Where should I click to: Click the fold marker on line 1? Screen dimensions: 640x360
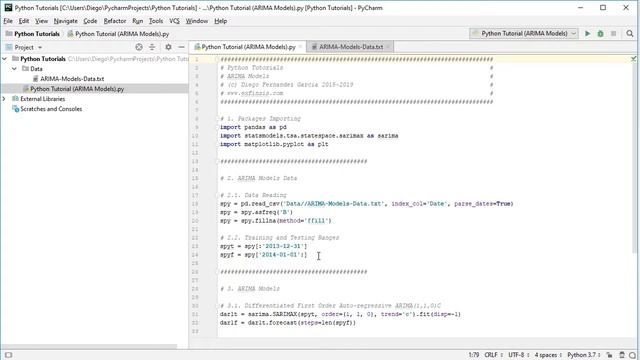218,59
